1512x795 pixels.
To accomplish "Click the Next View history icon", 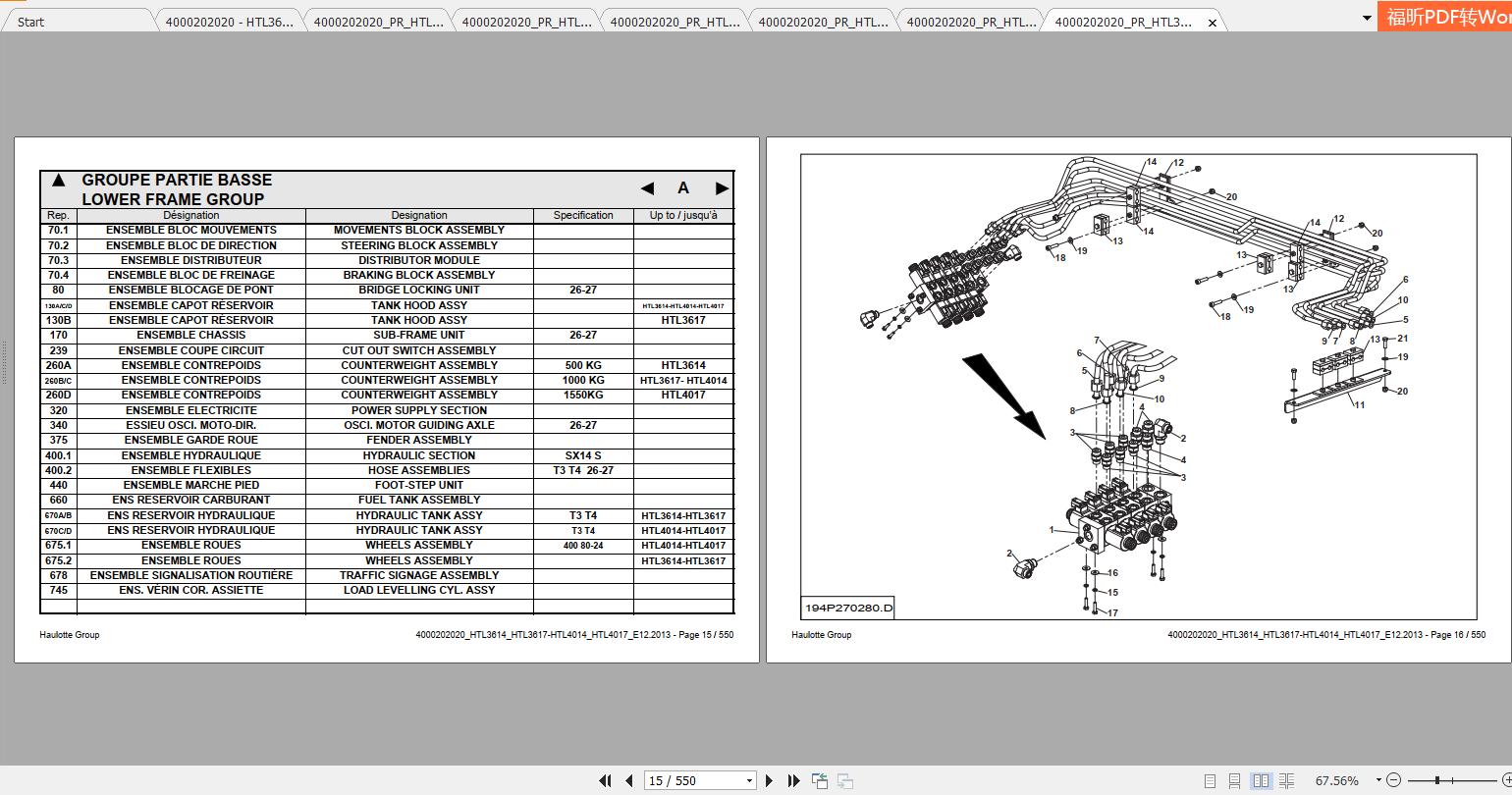I will click(845, 780).
